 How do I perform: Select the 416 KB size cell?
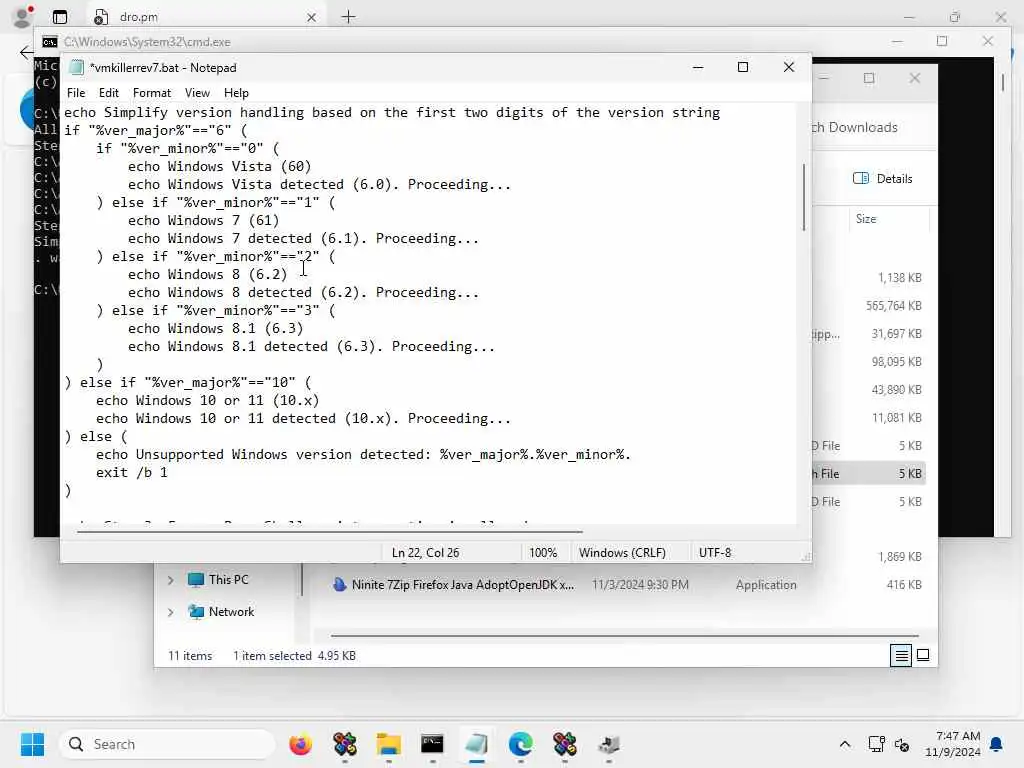(x=903, y=584)
